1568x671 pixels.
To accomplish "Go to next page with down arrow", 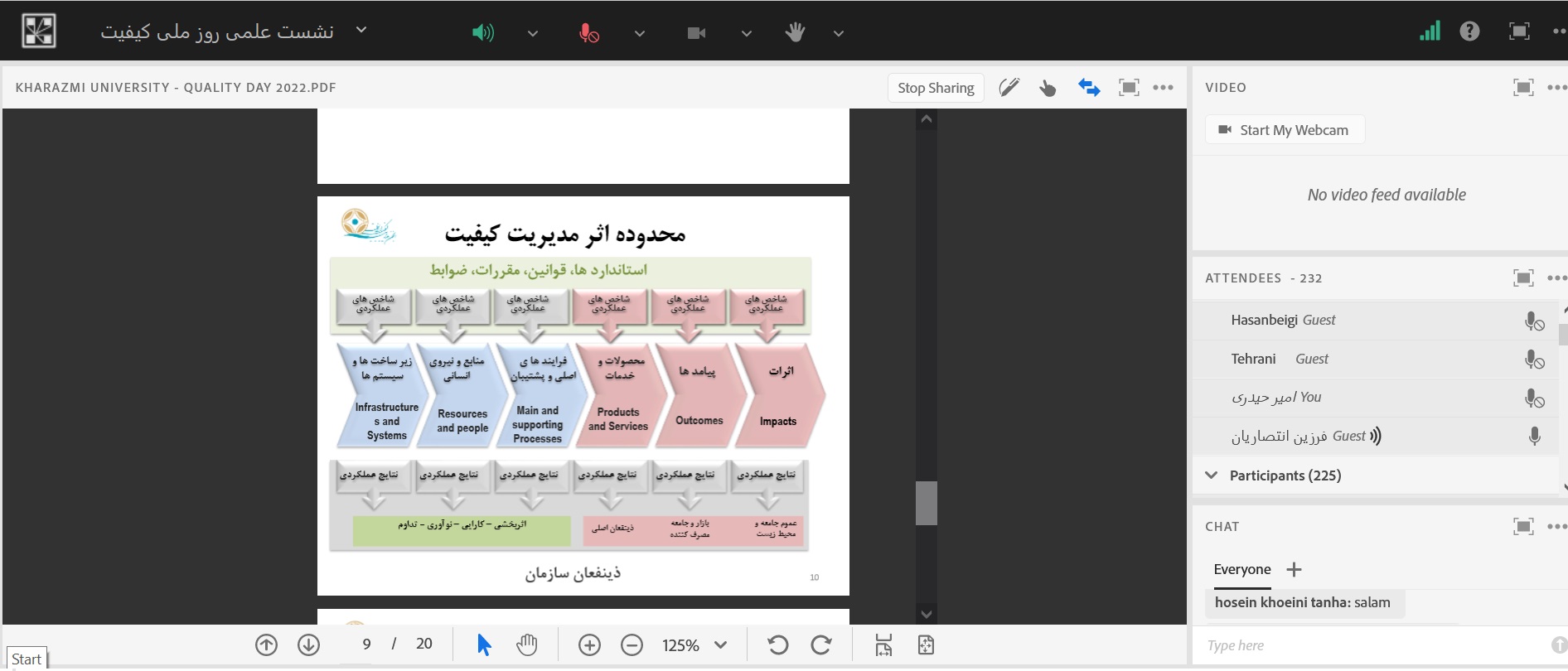I will [308, 644].
